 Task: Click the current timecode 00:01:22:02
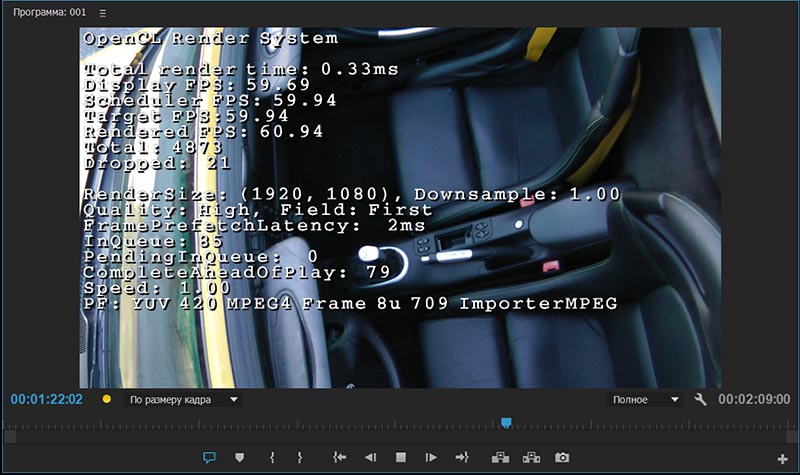click(x=46, y=399)
